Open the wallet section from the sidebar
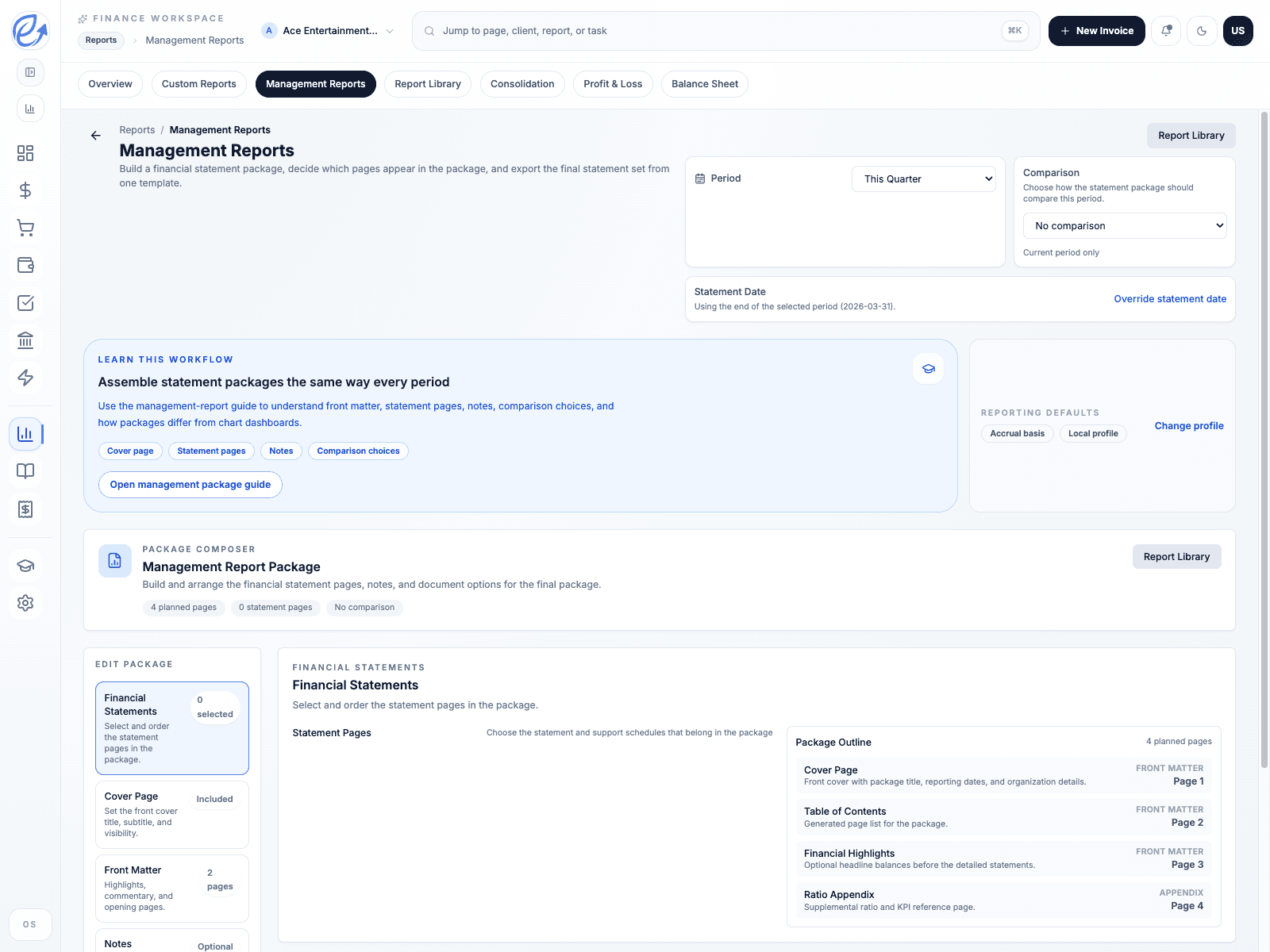Image resolution: width=1270 pixels, height=952 pixels. (x=25, y=265)
